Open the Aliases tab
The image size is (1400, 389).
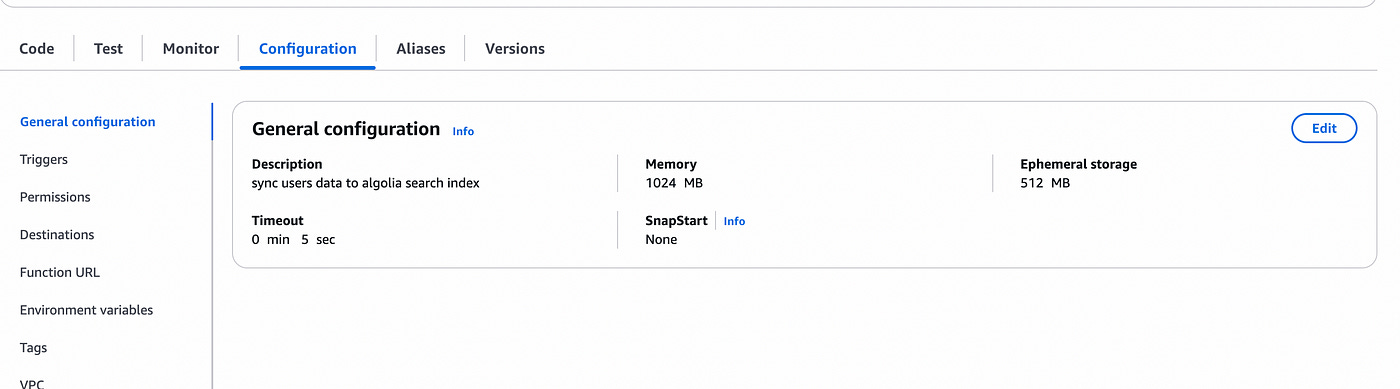pyautogui.click(x=421, y=48)
